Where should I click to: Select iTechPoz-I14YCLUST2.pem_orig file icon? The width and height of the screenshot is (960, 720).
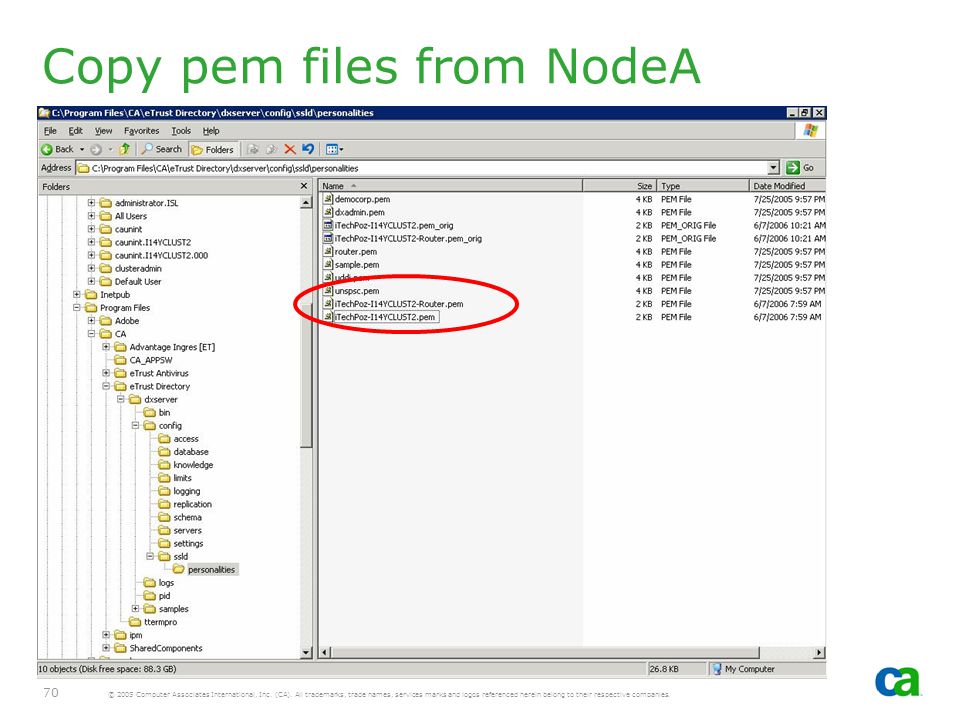click(328, 225)
